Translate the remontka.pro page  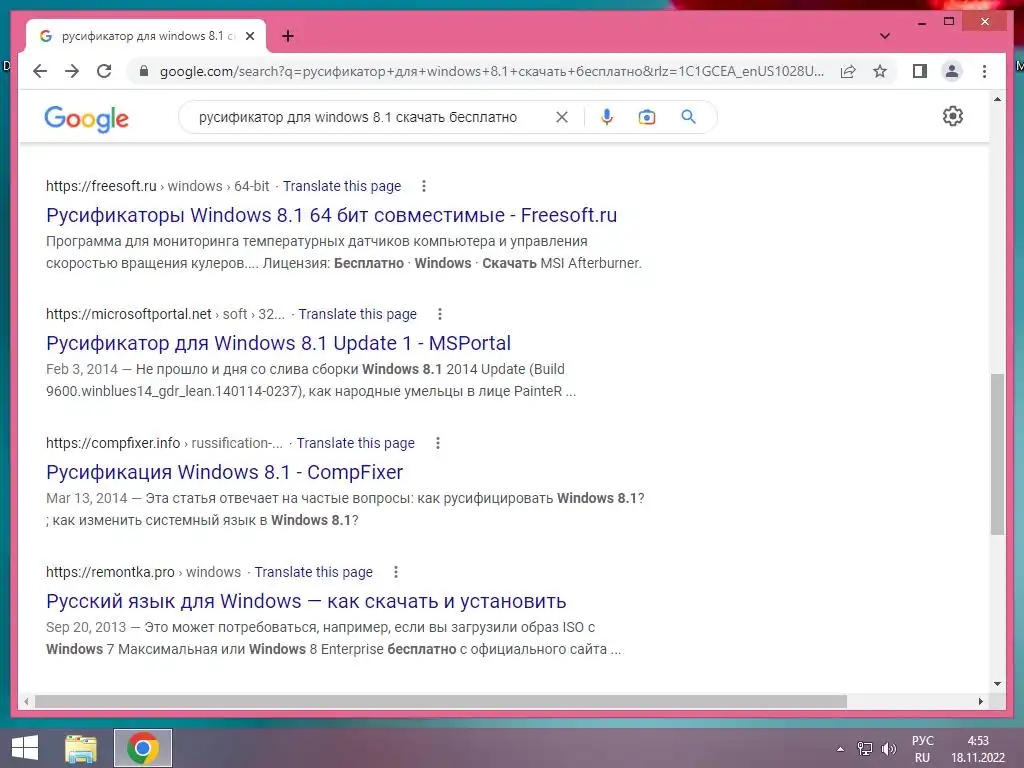coord(313,572)
